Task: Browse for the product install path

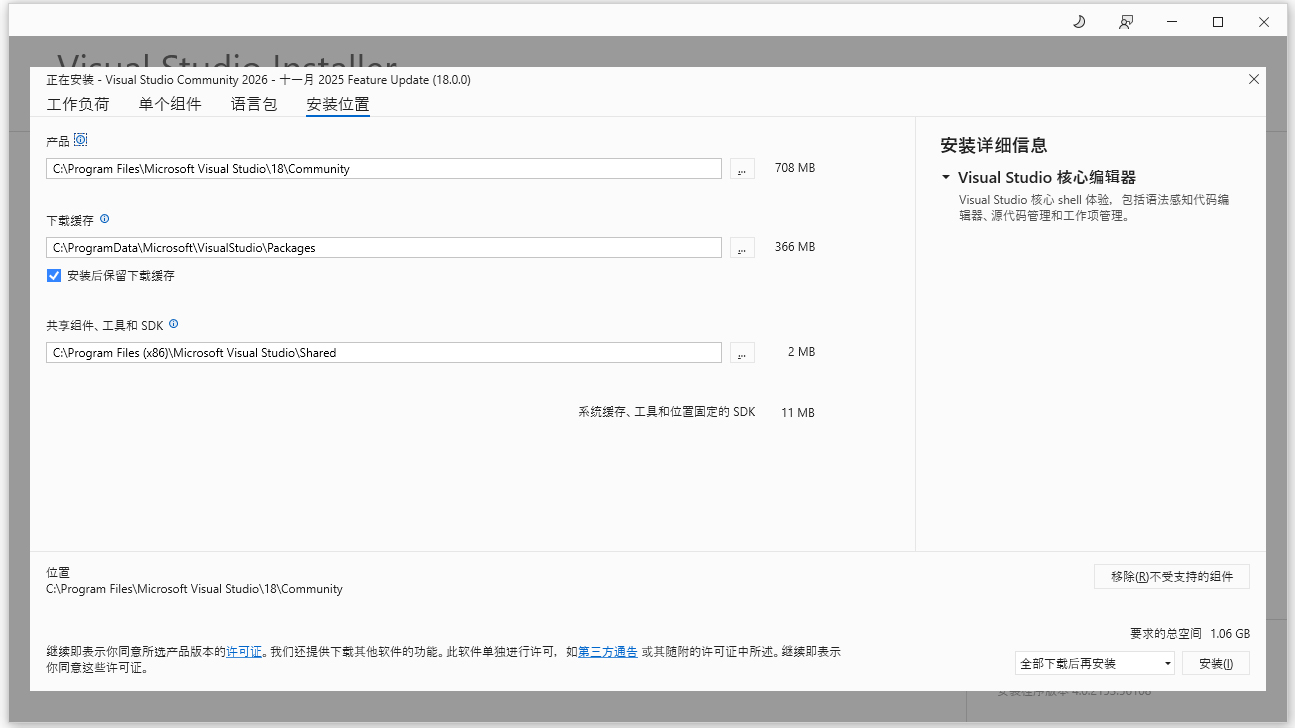Action: [x=741, y=168]
